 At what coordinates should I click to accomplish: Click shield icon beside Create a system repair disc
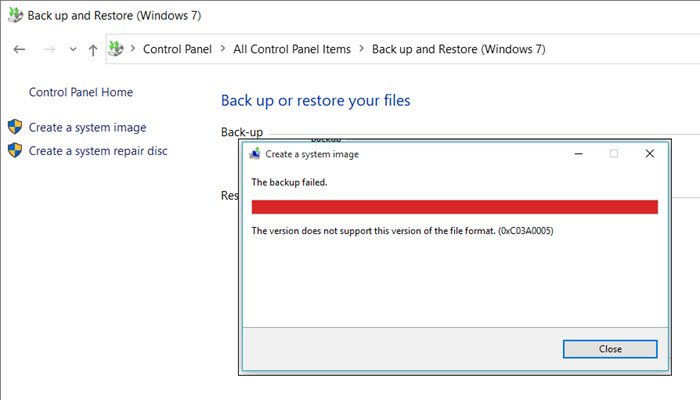15,151
